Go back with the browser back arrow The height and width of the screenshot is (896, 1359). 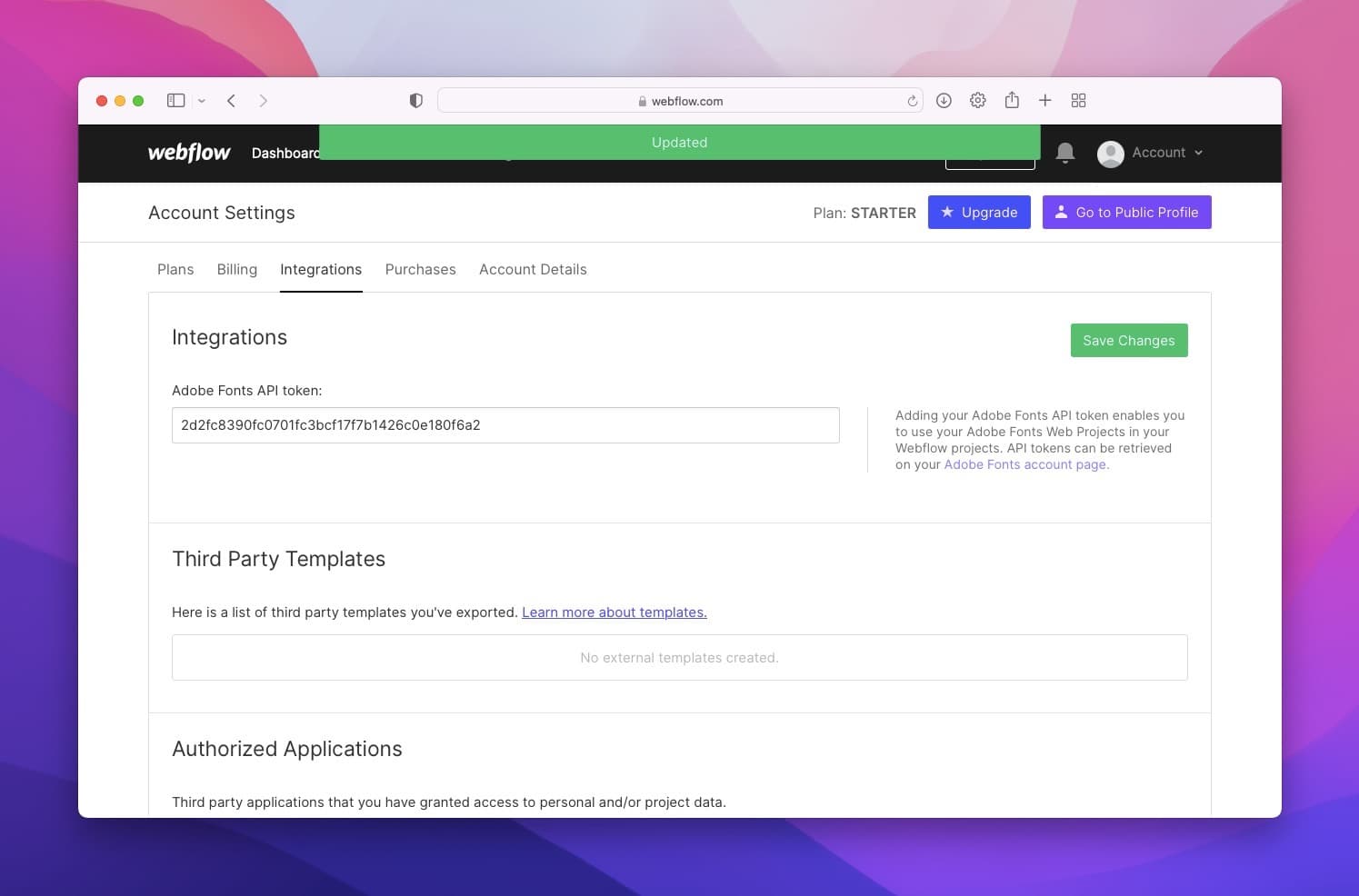pyautogui.click(x=232, y=101)
